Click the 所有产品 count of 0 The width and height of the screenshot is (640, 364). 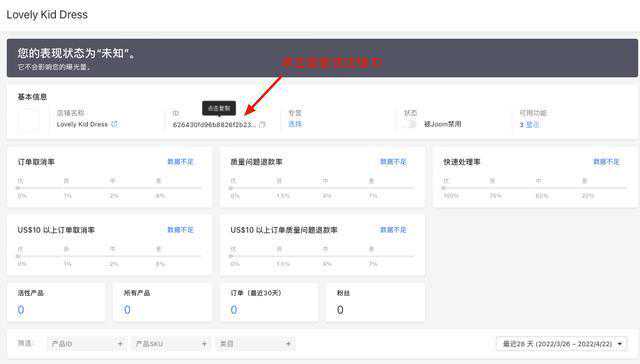pyautogui.click(x=127, y=310)
